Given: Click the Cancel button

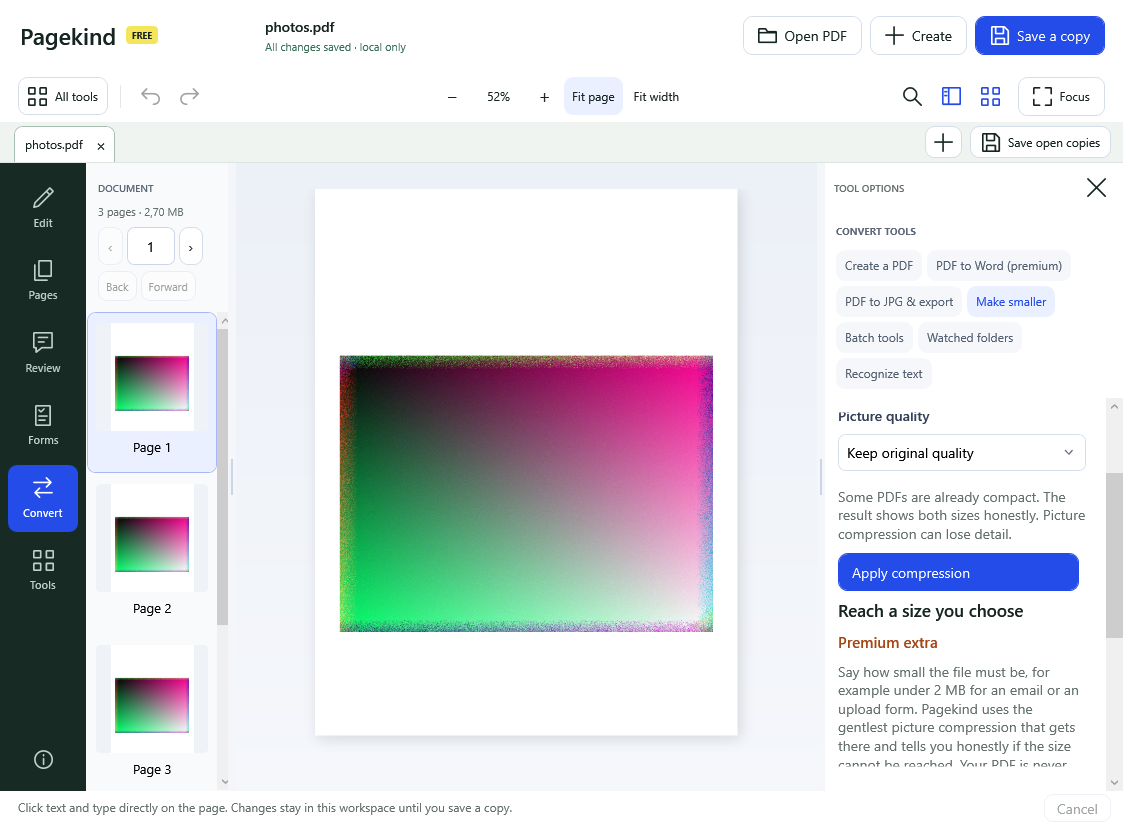Looking at the screenshot, I should [x=1076, y=809].
